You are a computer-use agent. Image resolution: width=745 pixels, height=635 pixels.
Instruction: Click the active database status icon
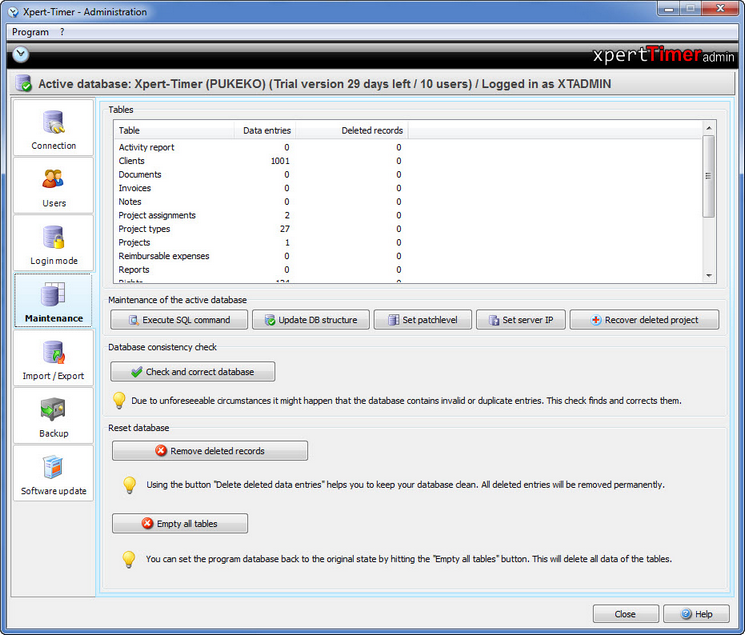coord(23,83)
